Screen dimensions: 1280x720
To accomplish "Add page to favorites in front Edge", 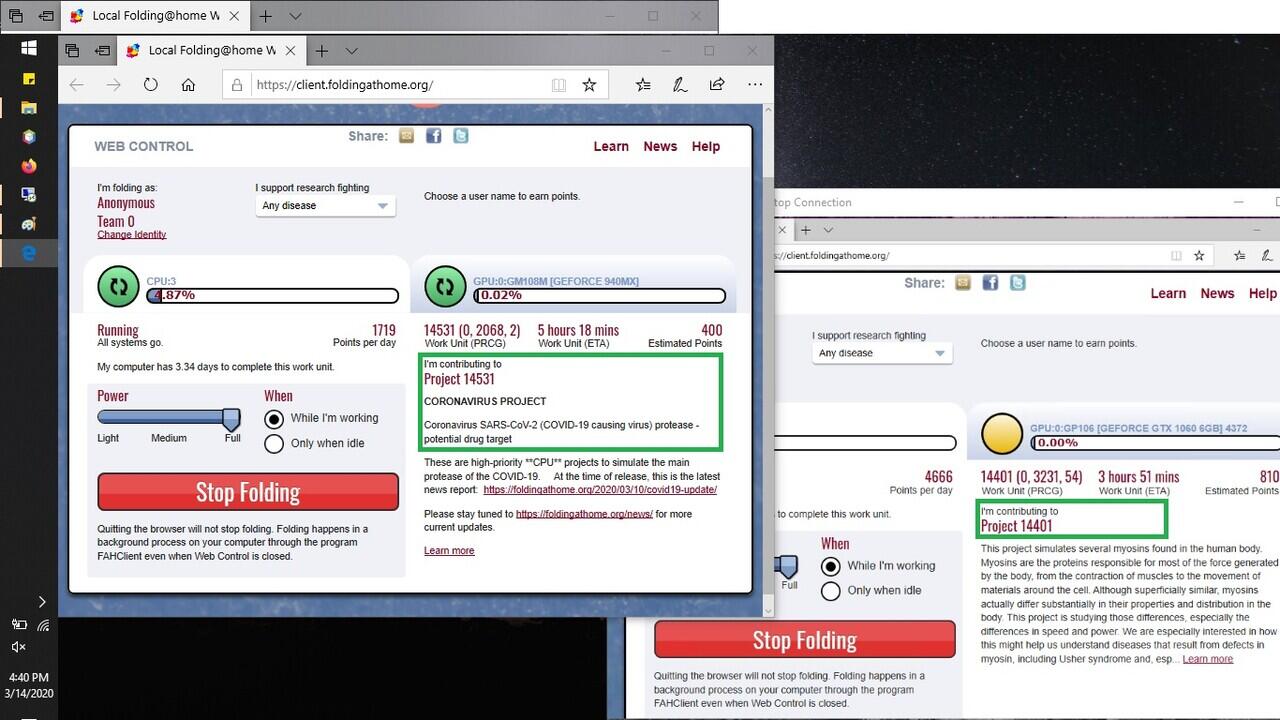I will click(589, 85).
